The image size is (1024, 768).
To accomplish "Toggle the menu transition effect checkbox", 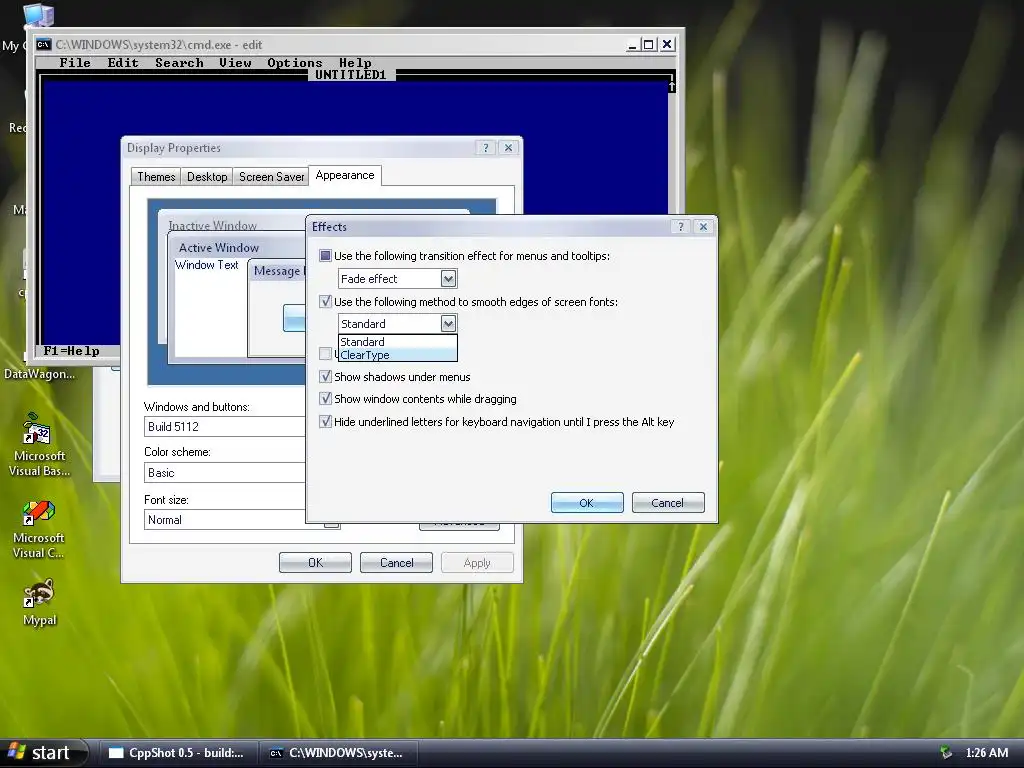I will coord(325,255).
